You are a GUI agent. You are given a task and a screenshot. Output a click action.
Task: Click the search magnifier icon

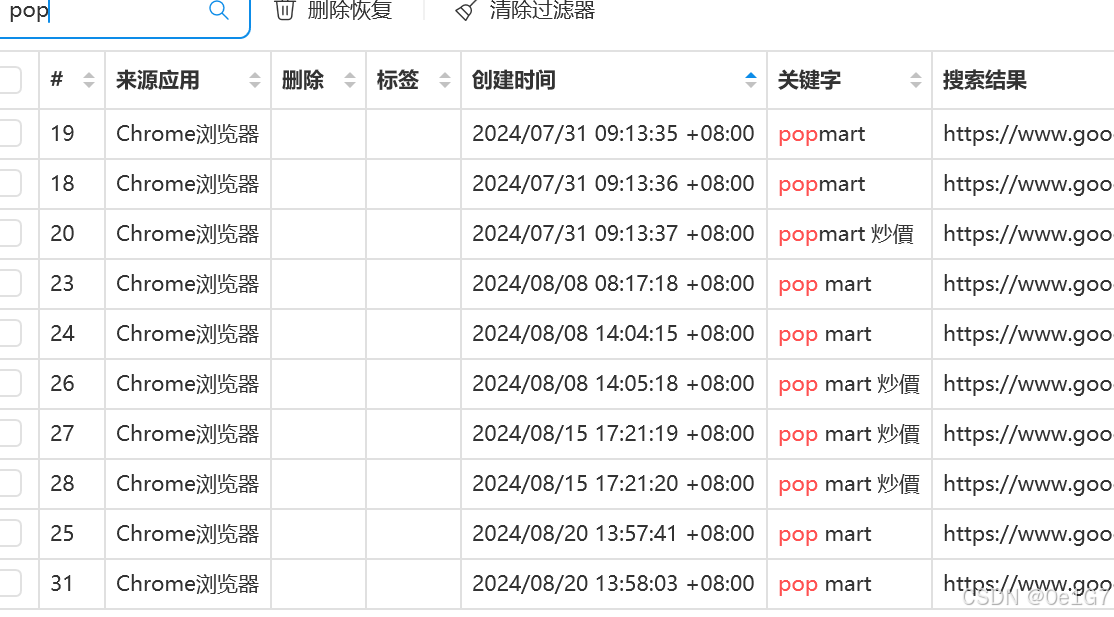coord(219,10)
